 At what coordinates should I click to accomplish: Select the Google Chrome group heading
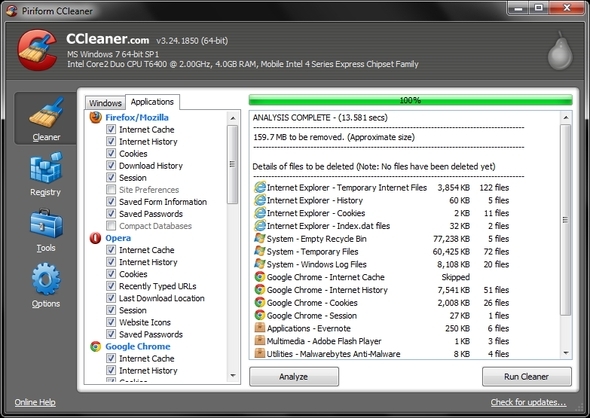point(138,346)
